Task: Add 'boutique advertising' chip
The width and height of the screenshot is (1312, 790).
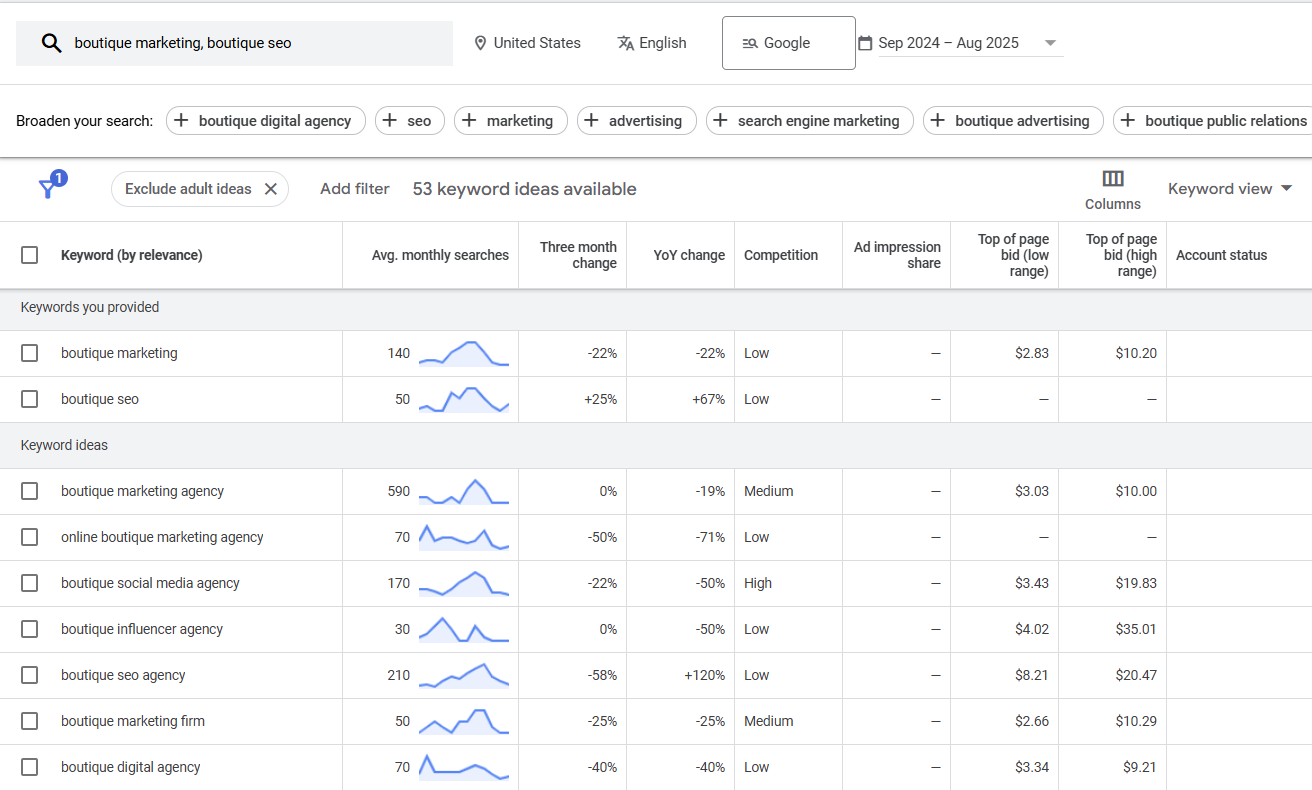Action: pyautogui.click(x=1013, y=121)
